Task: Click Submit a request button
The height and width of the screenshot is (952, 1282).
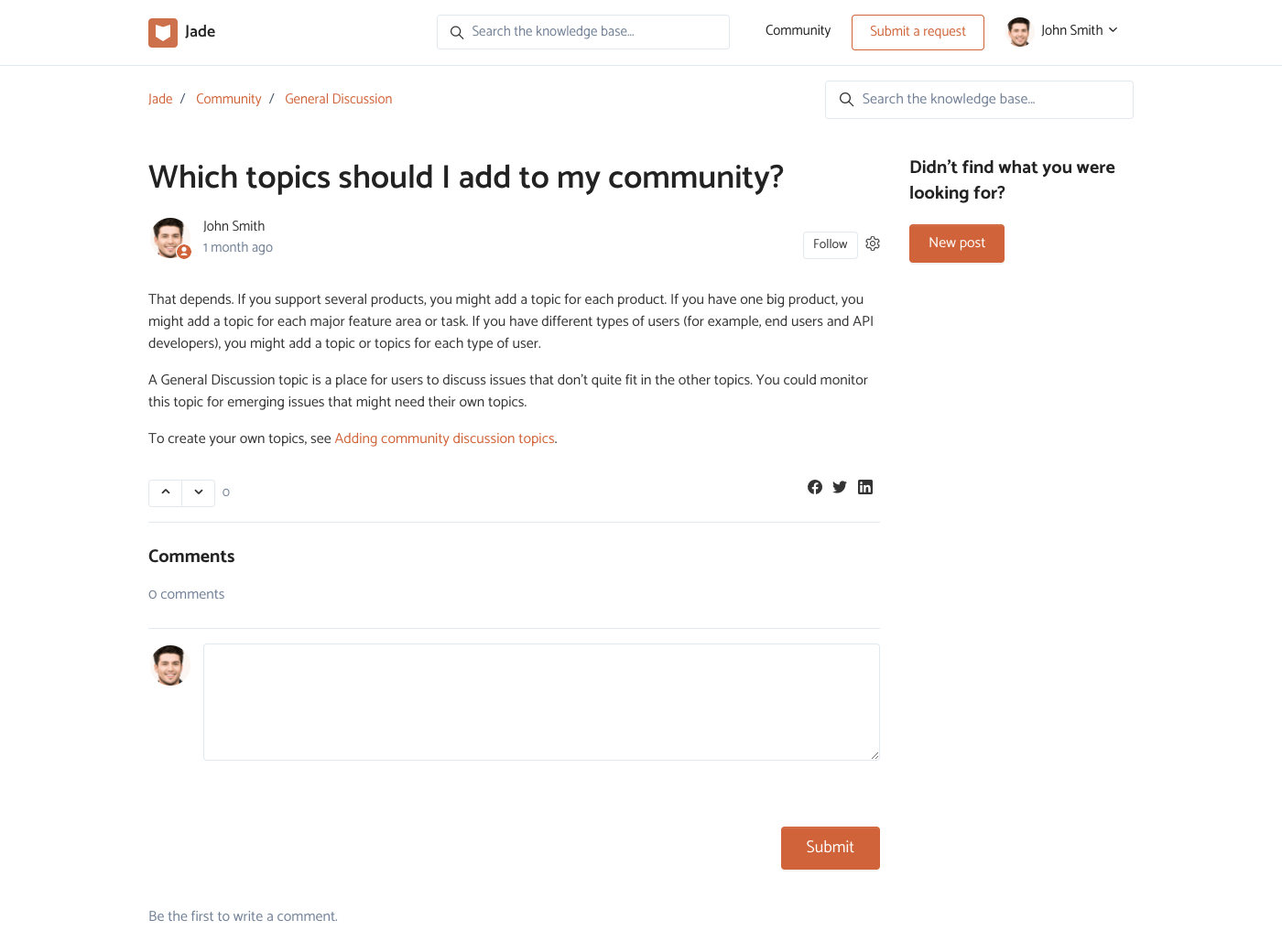Action: 918,32
